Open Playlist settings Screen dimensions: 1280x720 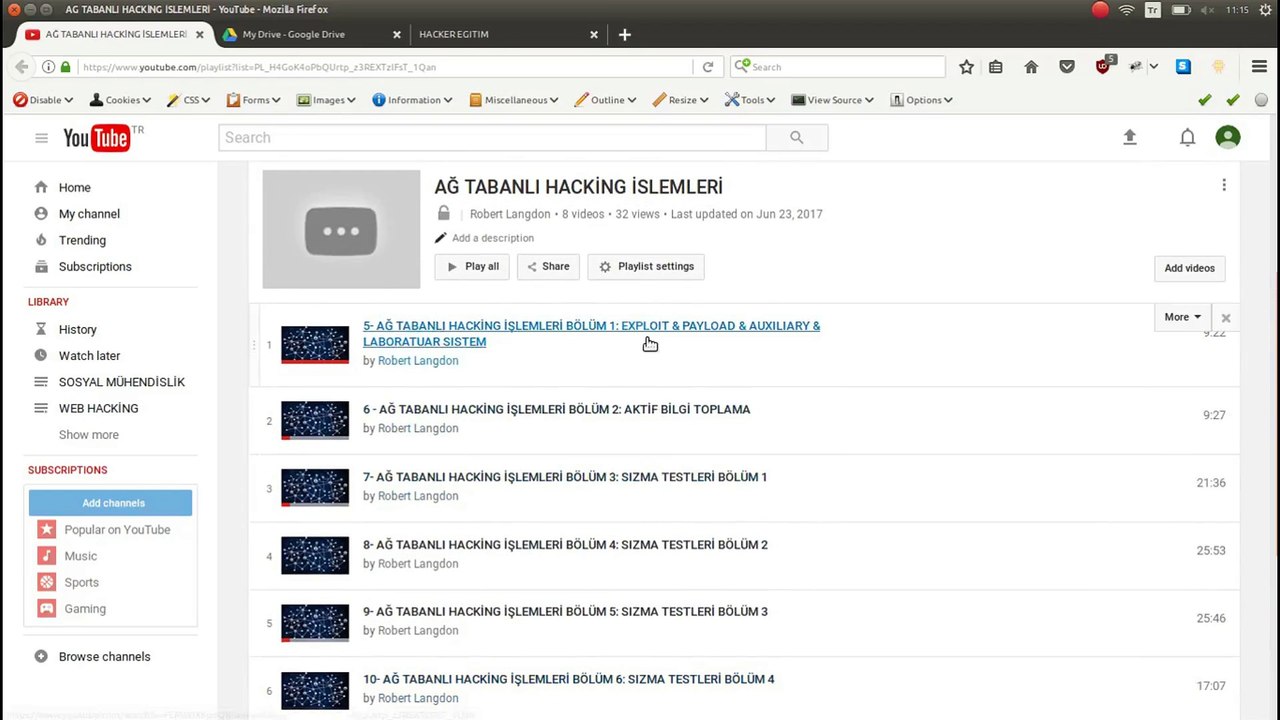(x=646, y=267)
